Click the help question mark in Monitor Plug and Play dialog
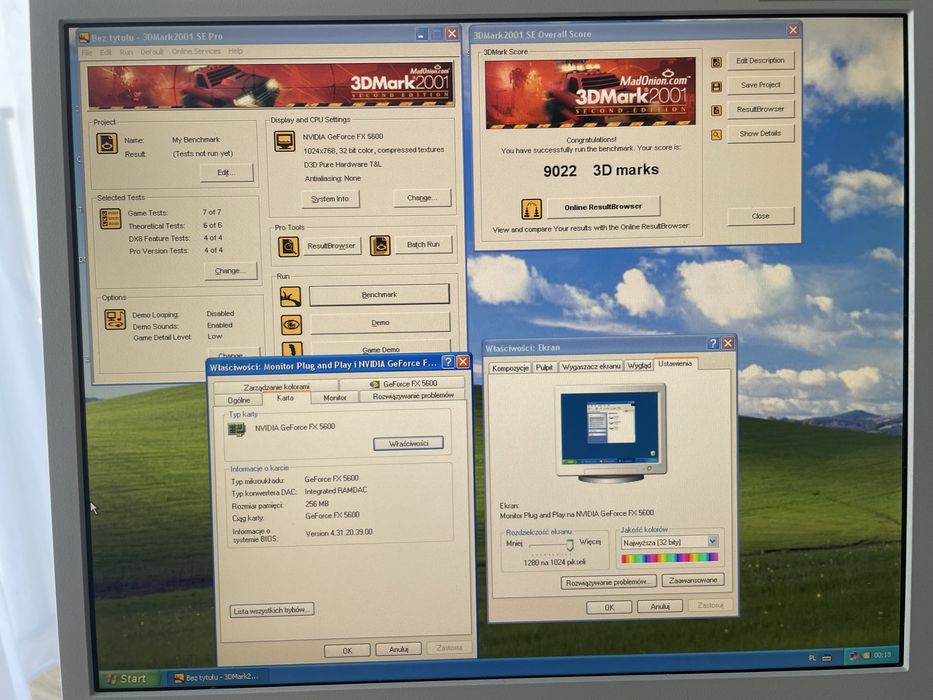Screen dimensions: 933x700 tap(449, 362)
